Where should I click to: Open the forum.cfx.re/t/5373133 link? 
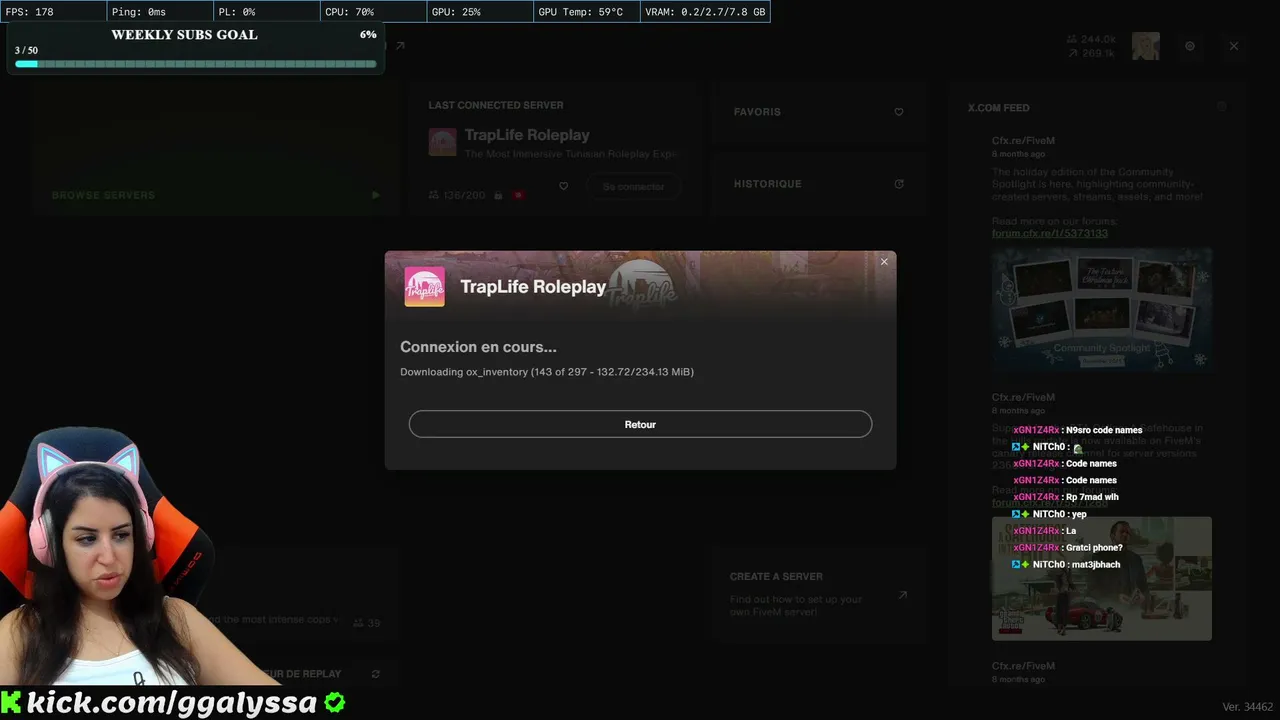(x=1050, y=233)
